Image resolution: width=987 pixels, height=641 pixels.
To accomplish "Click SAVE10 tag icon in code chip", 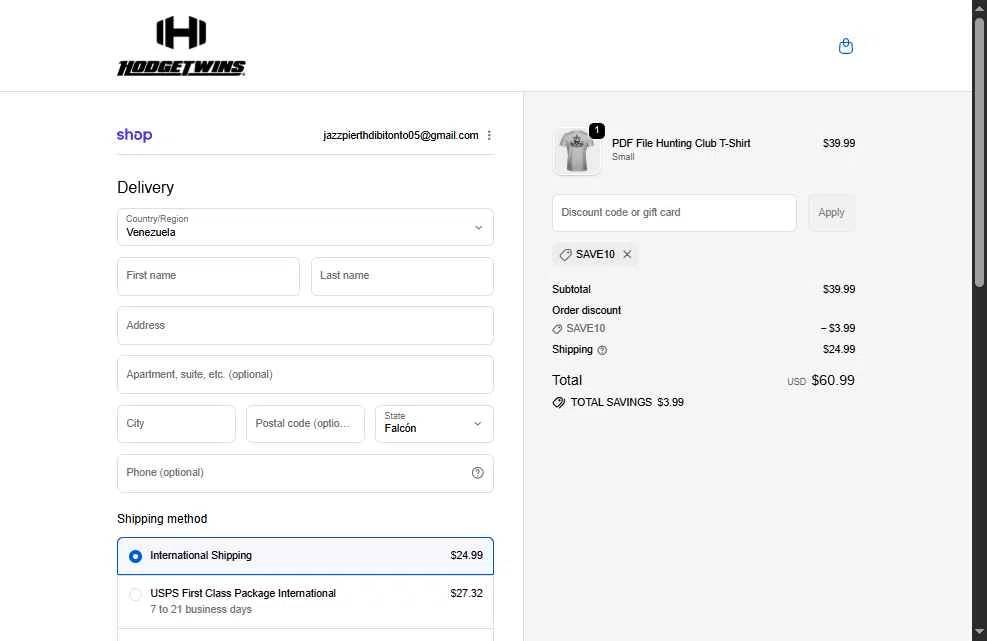I will coord(565,254).
